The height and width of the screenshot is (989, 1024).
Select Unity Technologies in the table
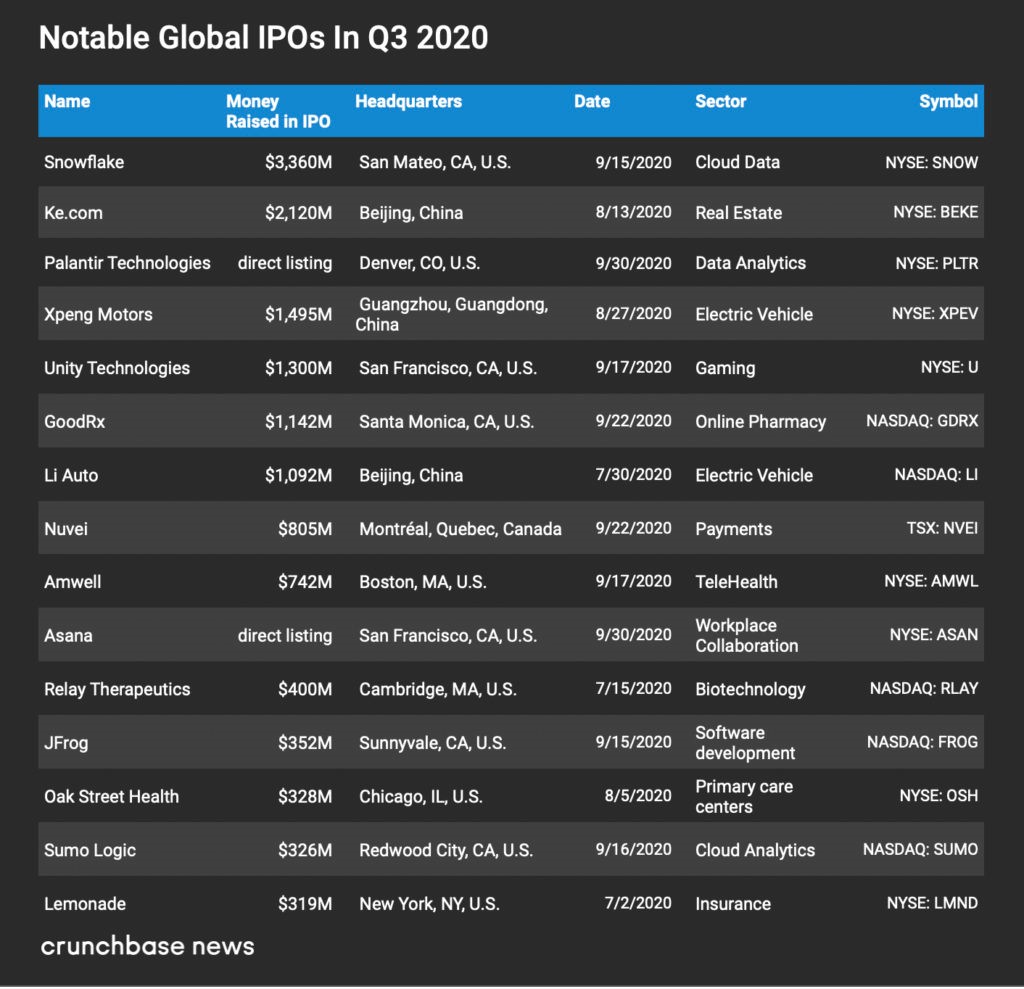[x=117, y=368]
